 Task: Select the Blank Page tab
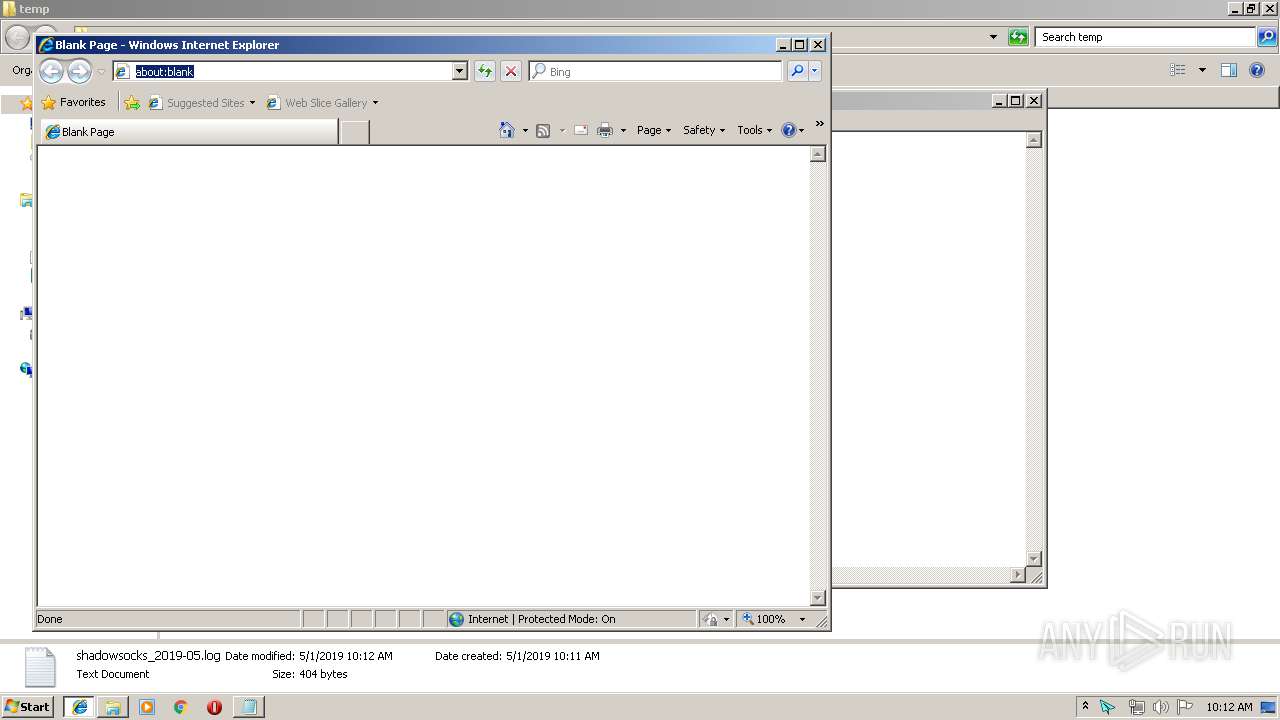189,132
